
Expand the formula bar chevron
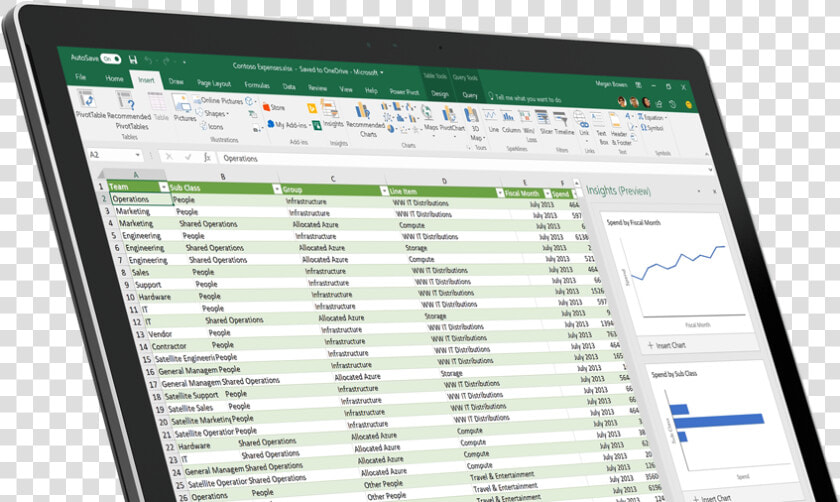[710, 170]
